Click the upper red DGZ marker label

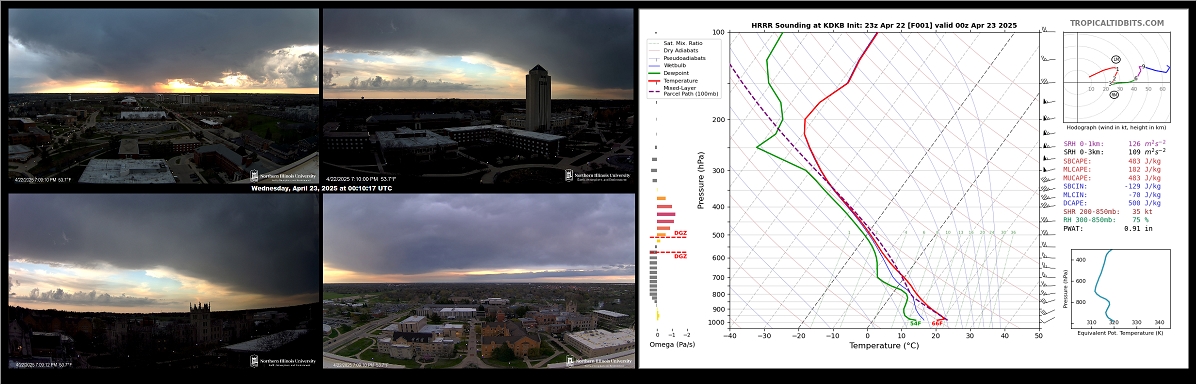pos(679,233)
